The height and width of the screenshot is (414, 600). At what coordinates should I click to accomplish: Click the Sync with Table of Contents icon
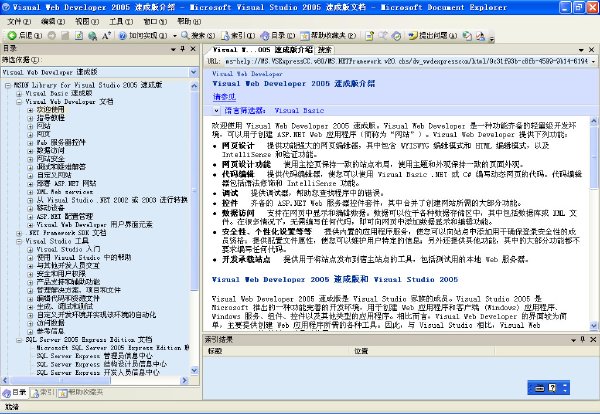point(397,36)
